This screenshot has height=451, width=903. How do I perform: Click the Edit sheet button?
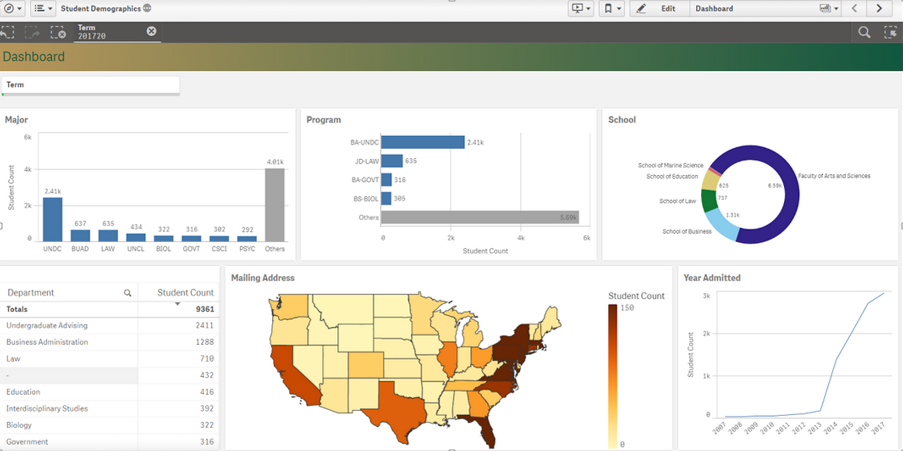point(660,9)
